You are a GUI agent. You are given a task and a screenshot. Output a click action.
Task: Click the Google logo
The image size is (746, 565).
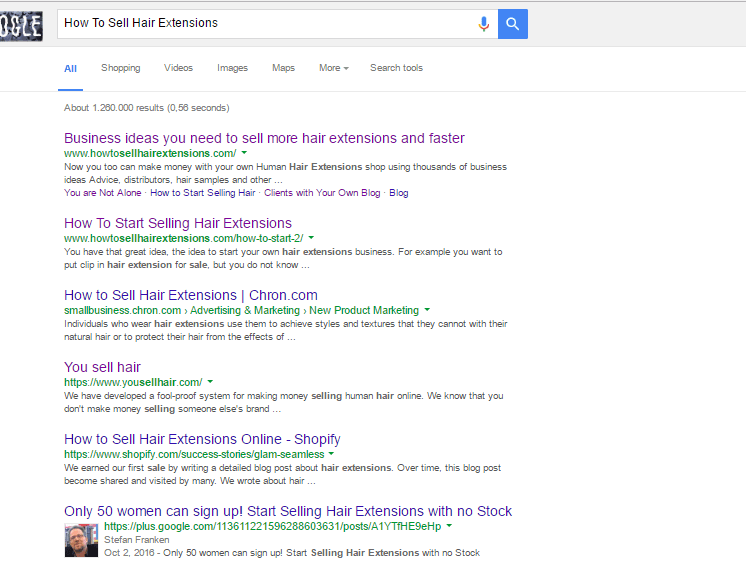pyautogui.click(x=21, y=26)
